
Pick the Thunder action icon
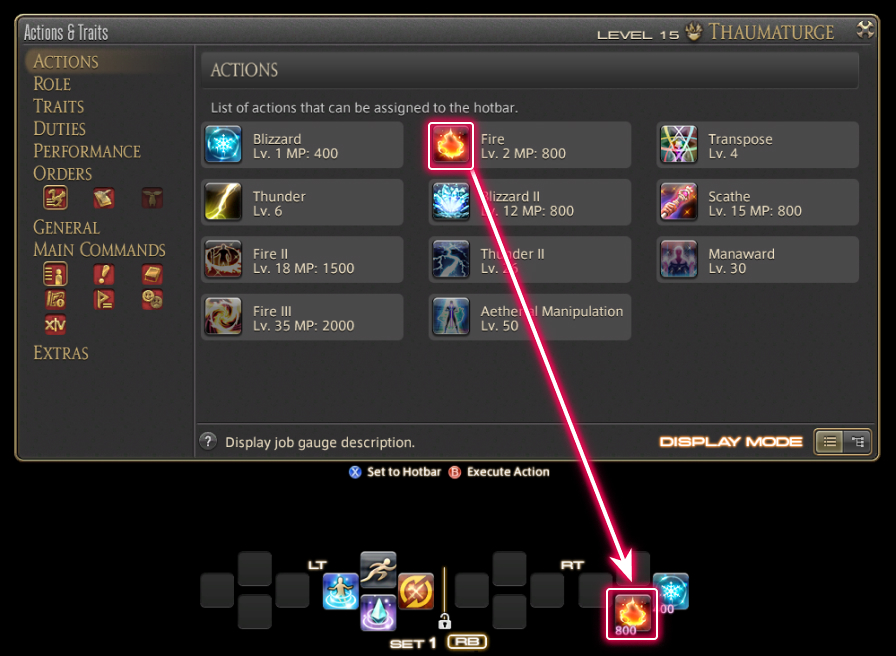(223, 202)
